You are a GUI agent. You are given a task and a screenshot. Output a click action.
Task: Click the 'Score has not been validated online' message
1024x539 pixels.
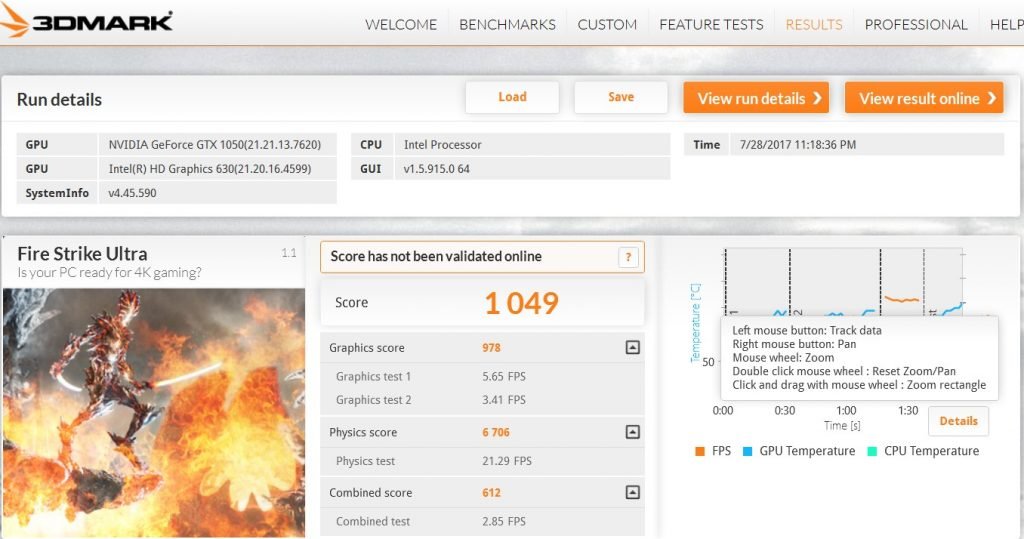436,256
